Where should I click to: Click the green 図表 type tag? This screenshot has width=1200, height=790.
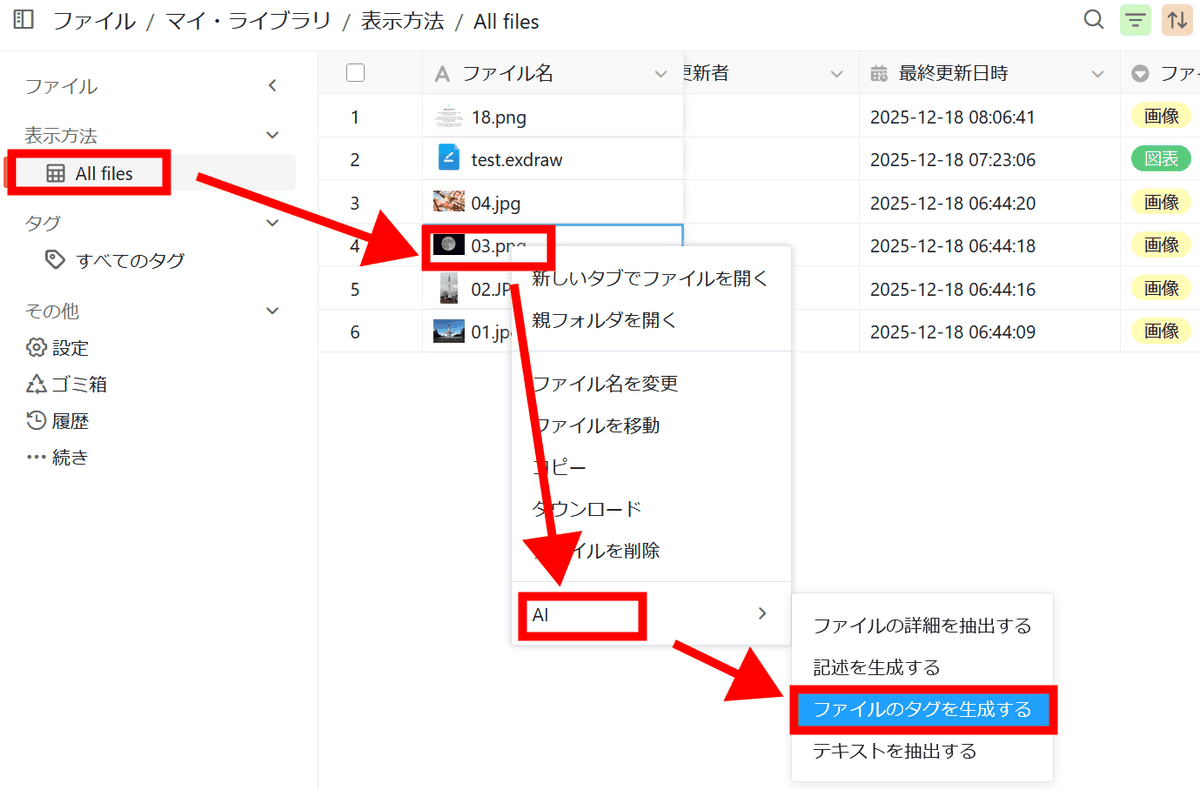[1161, 159]
